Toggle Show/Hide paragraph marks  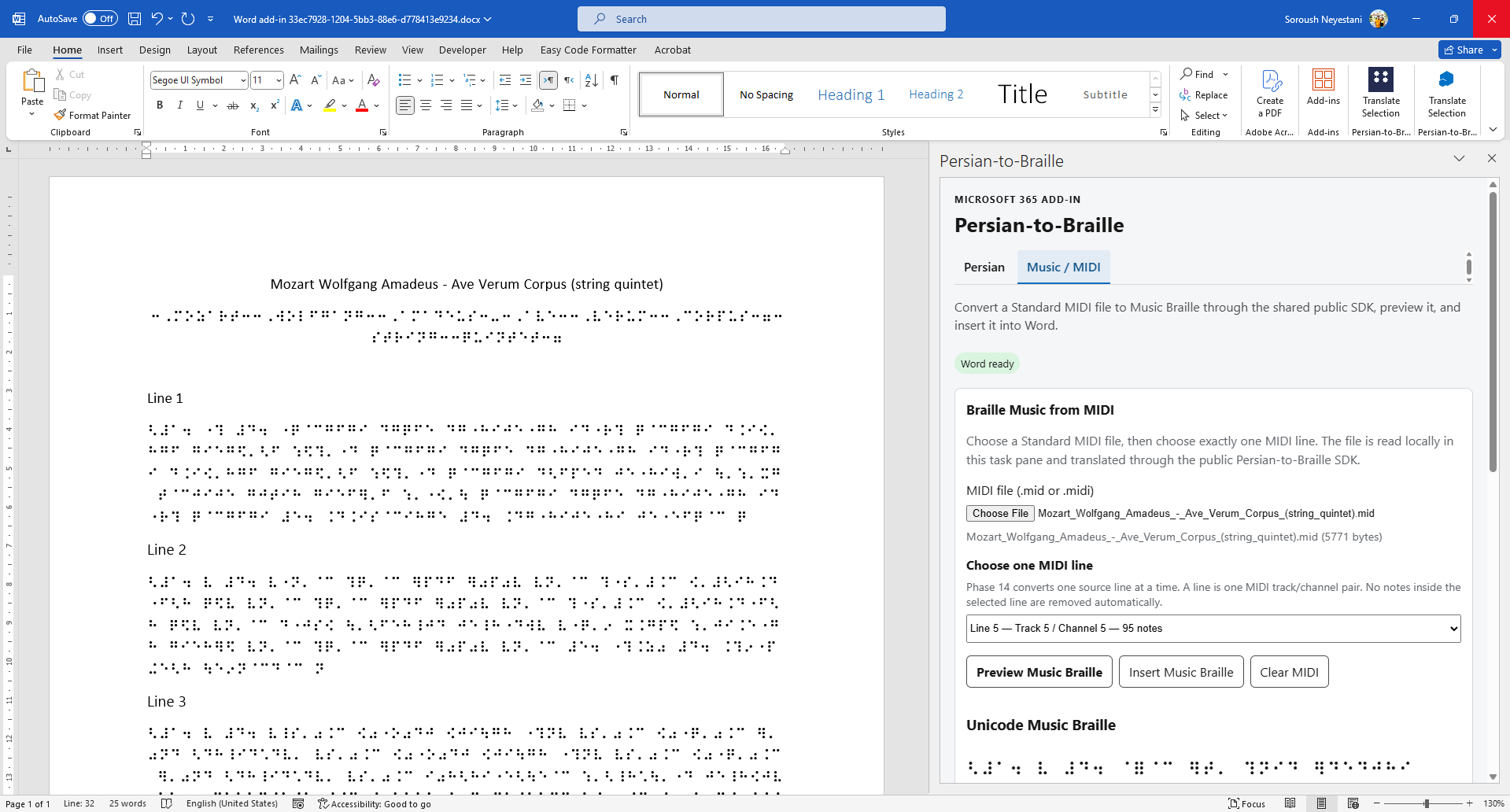615,80
